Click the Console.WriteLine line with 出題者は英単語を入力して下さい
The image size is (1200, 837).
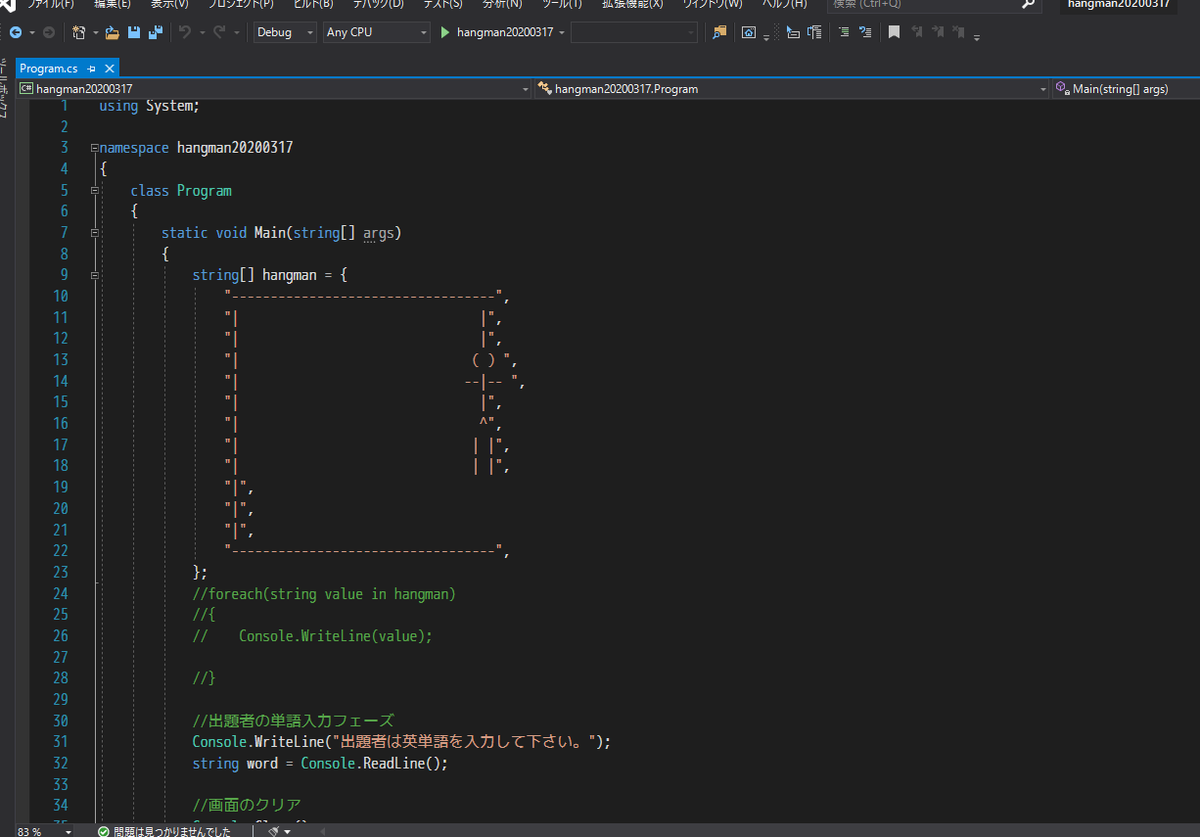(401, 741)
